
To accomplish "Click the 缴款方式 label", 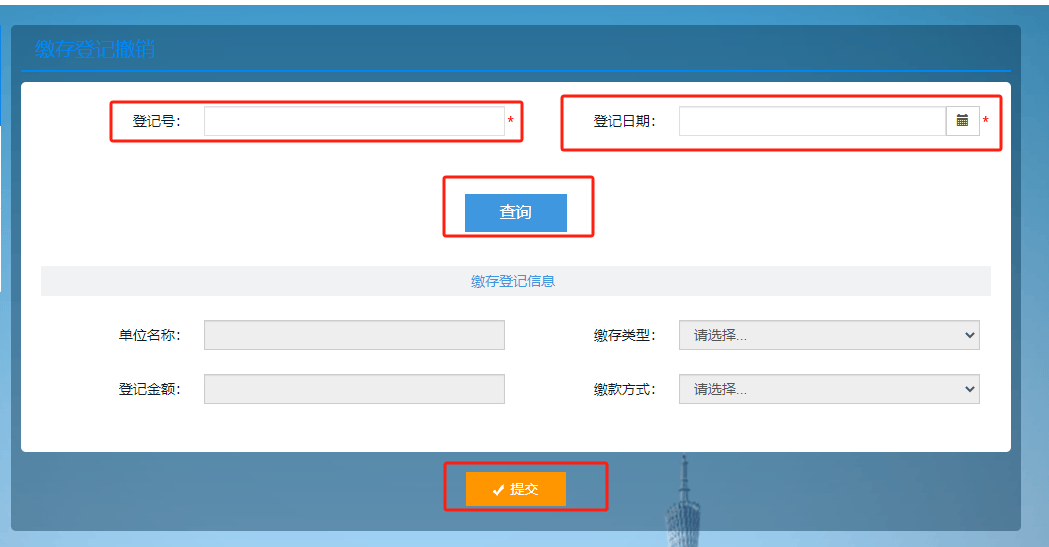I will click(625, 389).
